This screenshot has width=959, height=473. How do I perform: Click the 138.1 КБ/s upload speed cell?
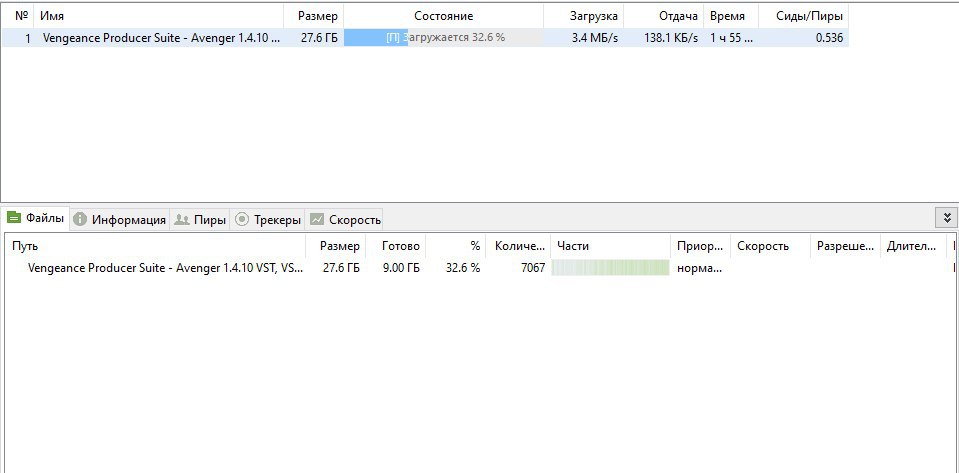(x=671, y=38)
